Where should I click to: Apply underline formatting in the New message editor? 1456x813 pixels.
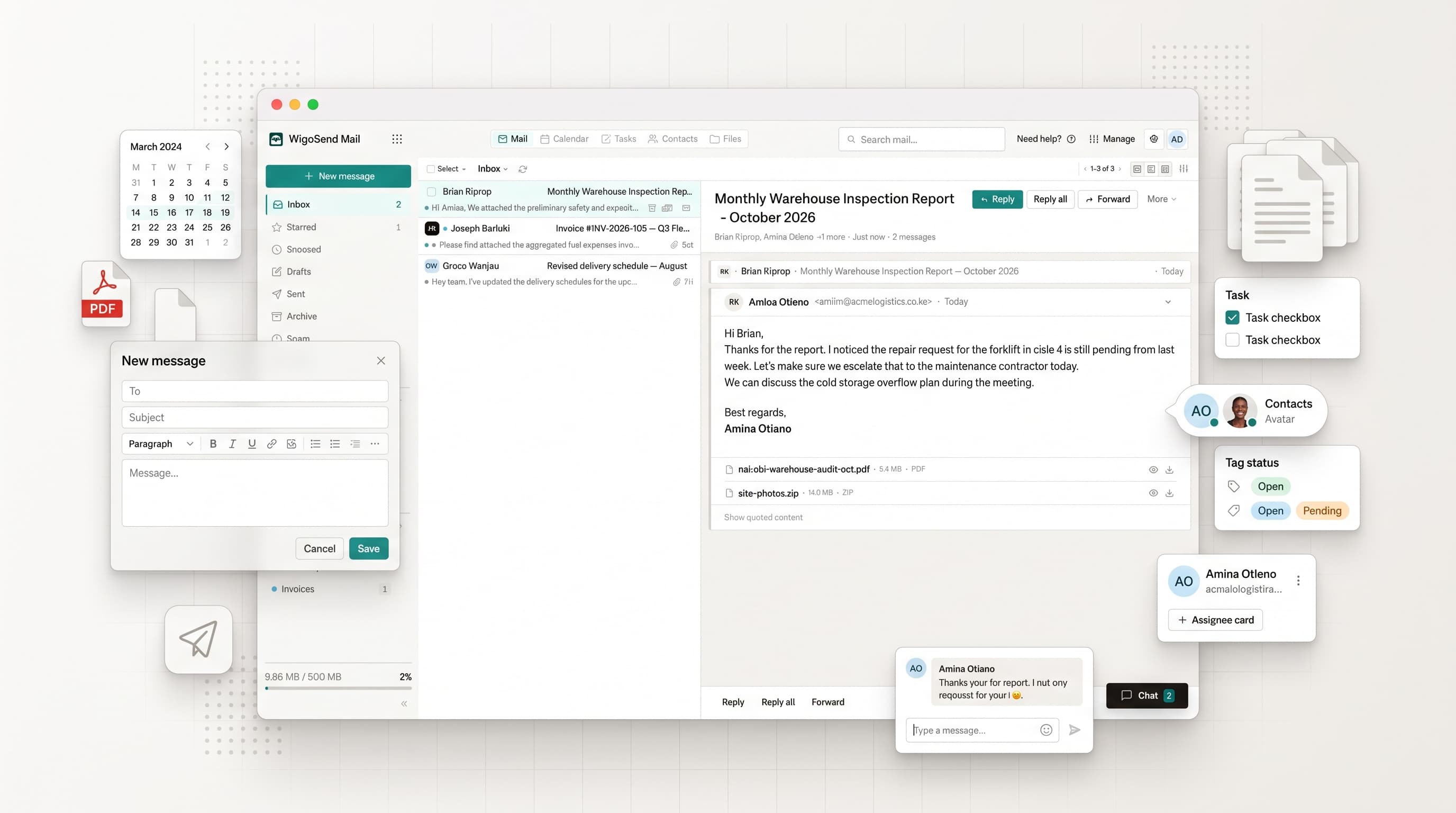(252, 444)
